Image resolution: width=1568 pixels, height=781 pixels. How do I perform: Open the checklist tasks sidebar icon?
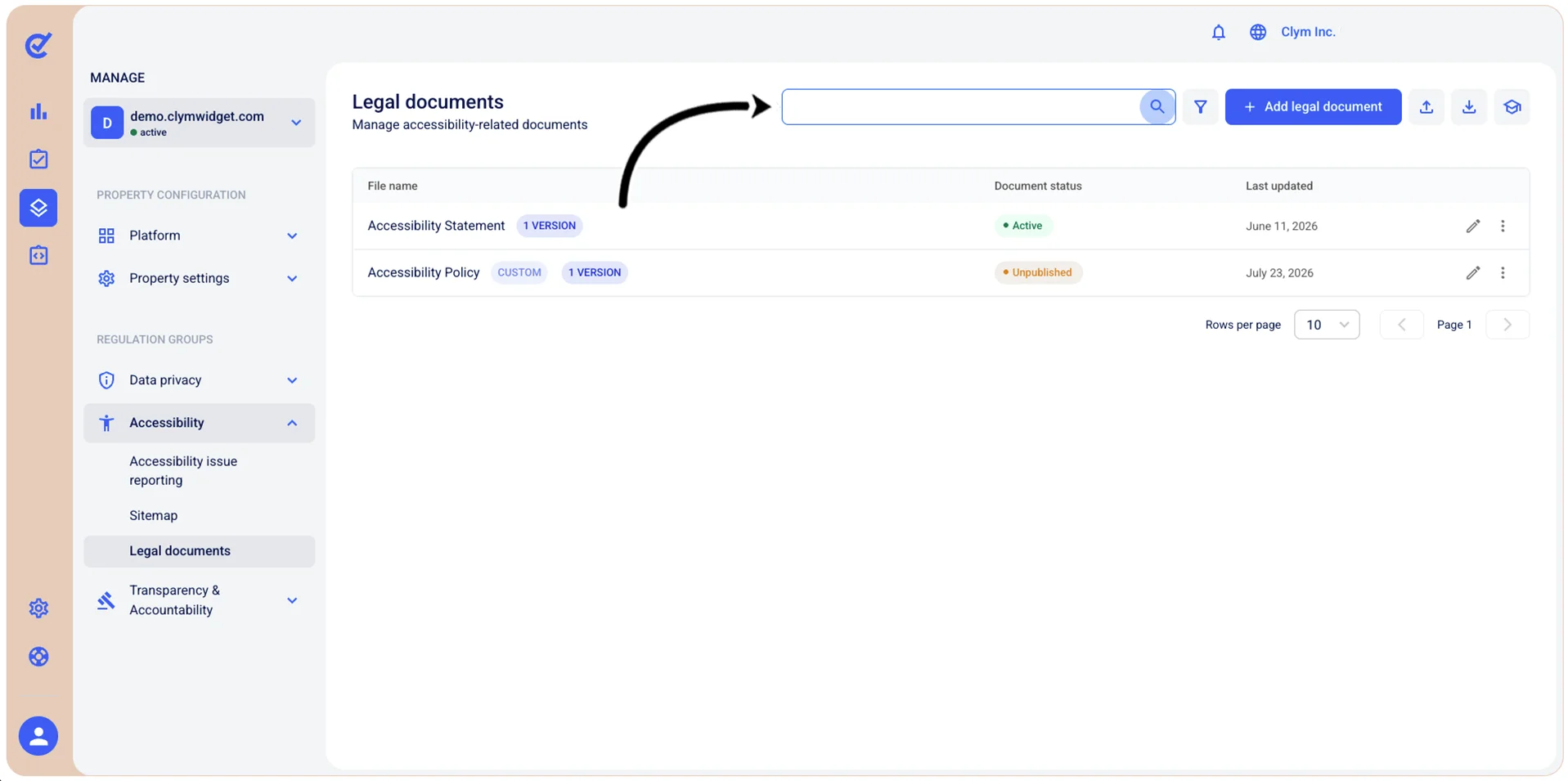click(x=38, y=159)
